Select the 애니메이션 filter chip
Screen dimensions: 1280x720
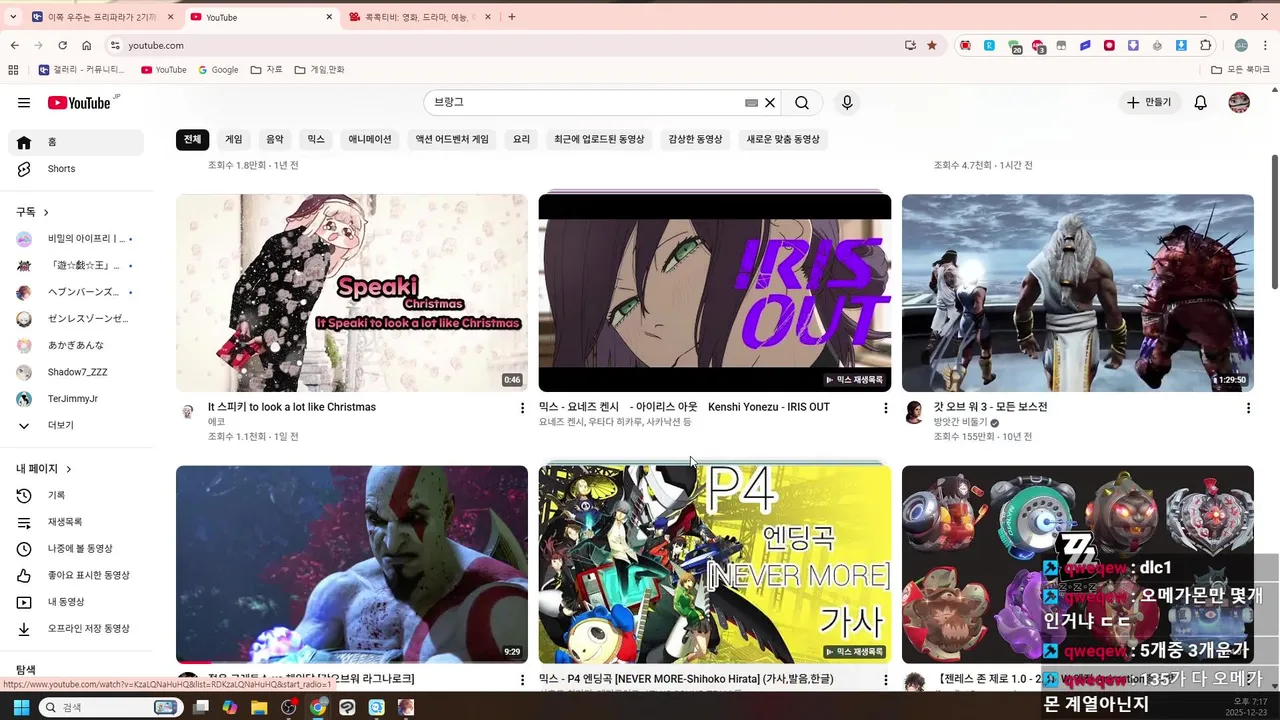(370, 139)
